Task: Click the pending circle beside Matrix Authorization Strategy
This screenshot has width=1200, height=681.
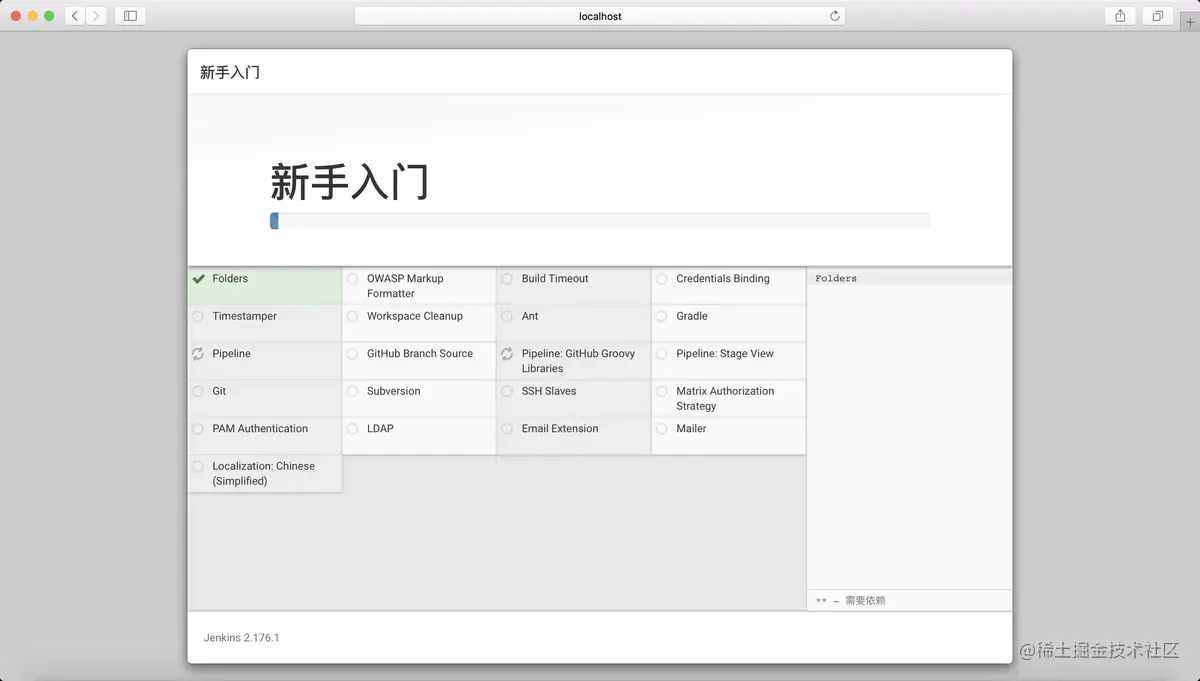Action: coord(662,391)
